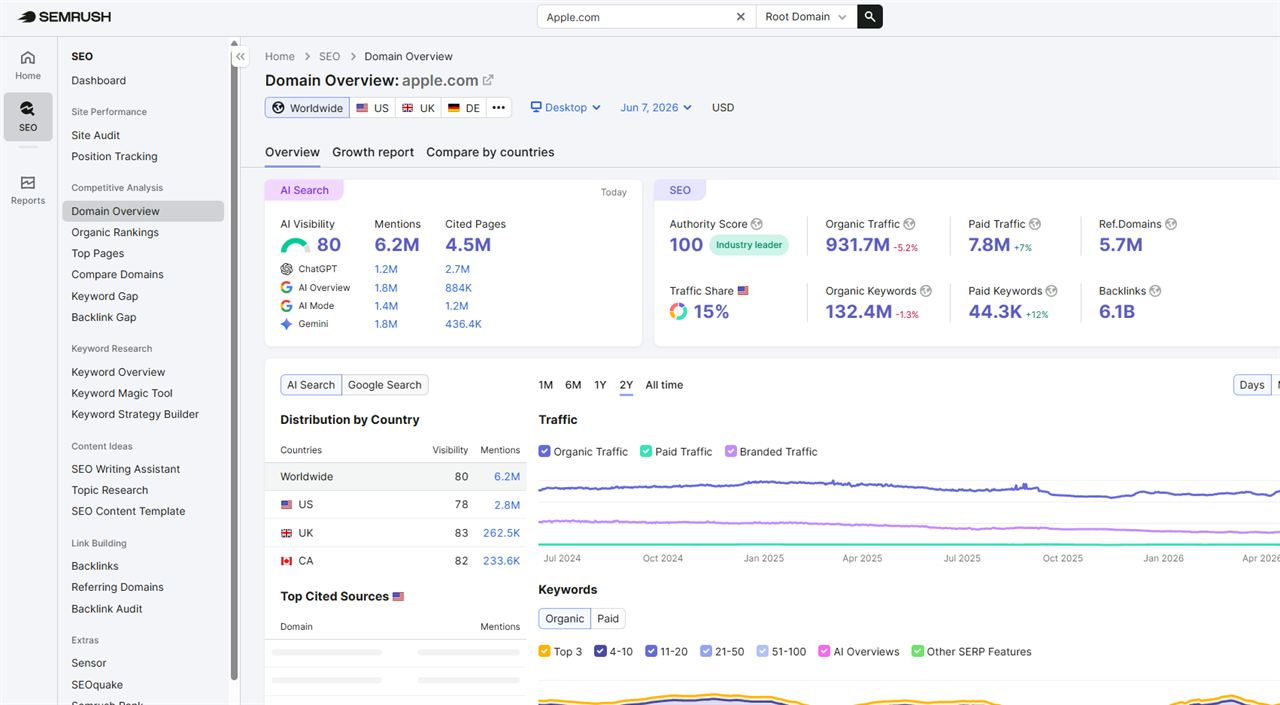Set chart range to 1Y

tap(600, 385)
